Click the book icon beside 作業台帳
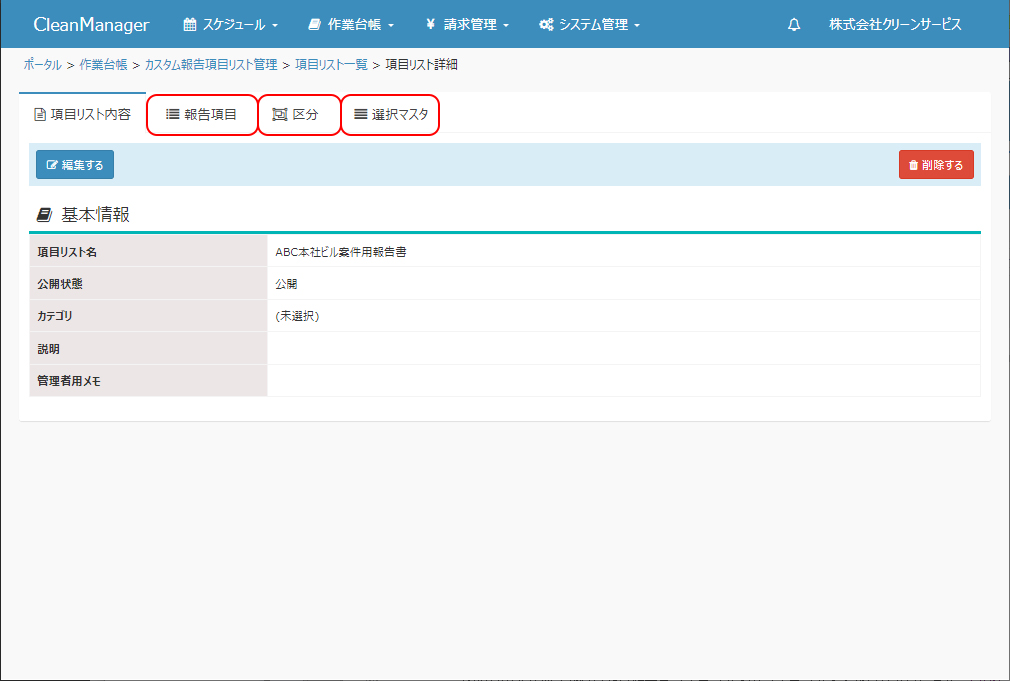This screenshot has height=681, width=1010. [x=314, y=25]
